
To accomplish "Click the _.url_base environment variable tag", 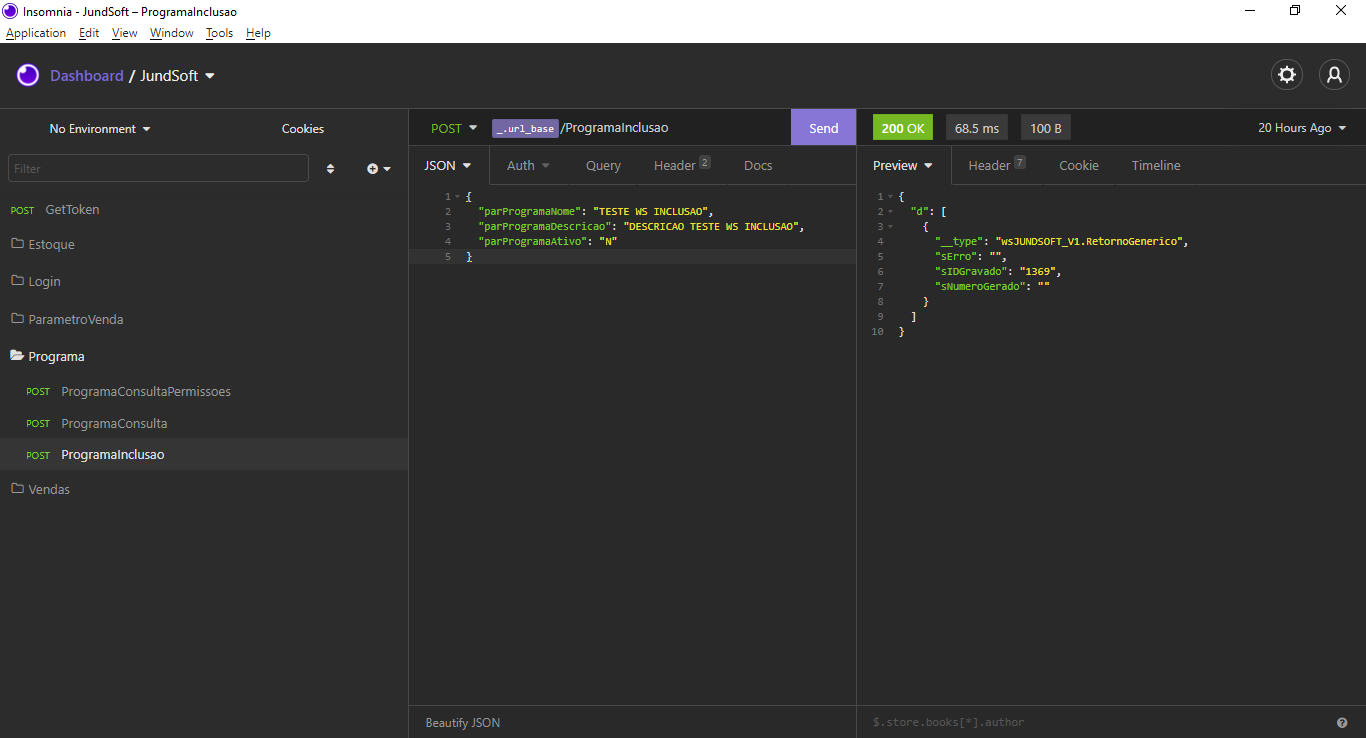I will [x=525, y=128].
